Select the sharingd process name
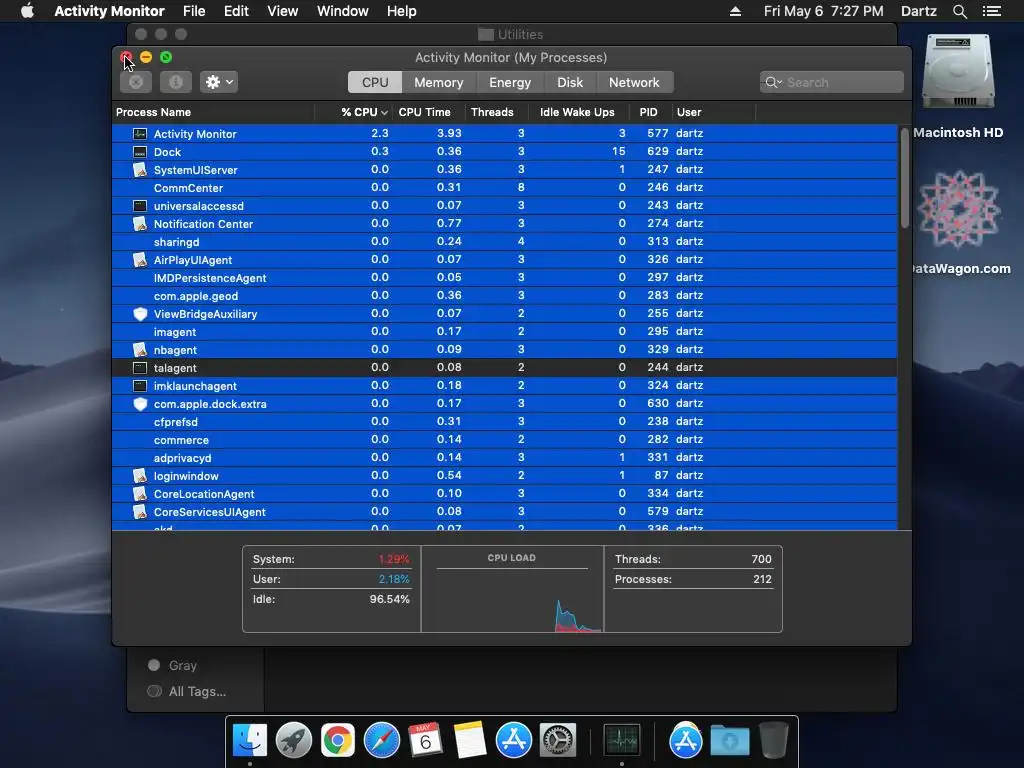Screen dimensions: 1024x768 pos(176,242)
